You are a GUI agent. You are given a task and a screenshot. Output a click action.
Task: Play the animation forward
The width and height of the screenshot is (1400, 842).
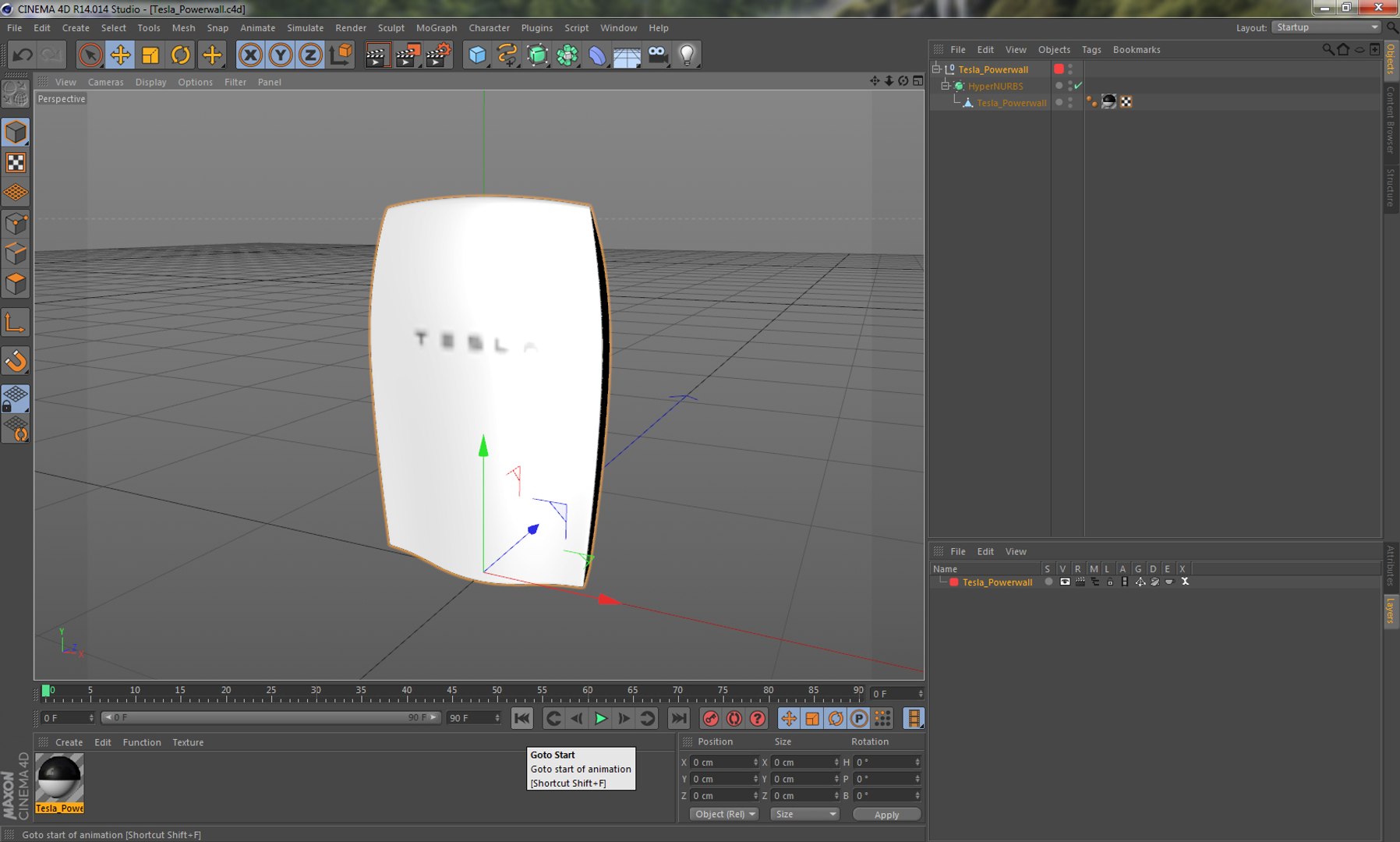pyautogui.click(x=600, y=719)
